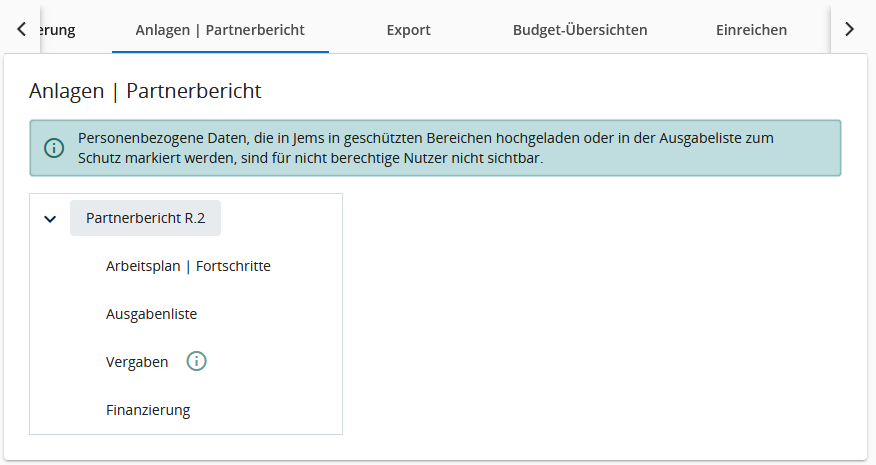
Task: Open the Finanzierung tree entry
Action: point(148,410)
